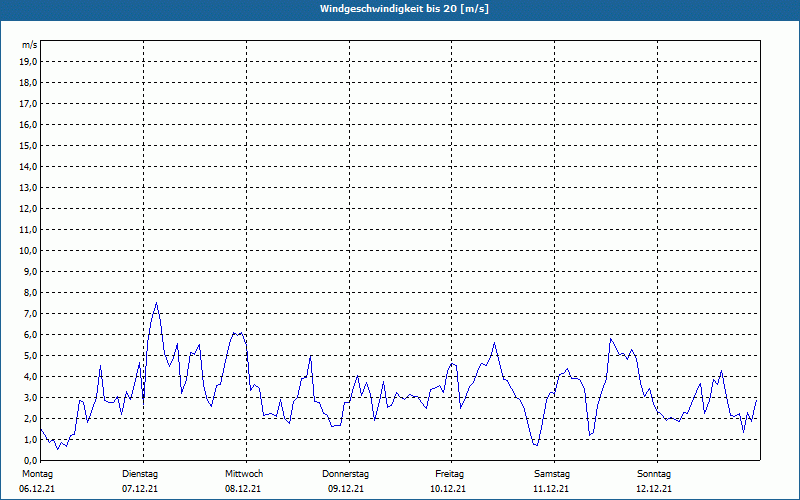
Task: Click the 8,0 y-axis value
Action: pyautogui.click(x=31, y=292)
